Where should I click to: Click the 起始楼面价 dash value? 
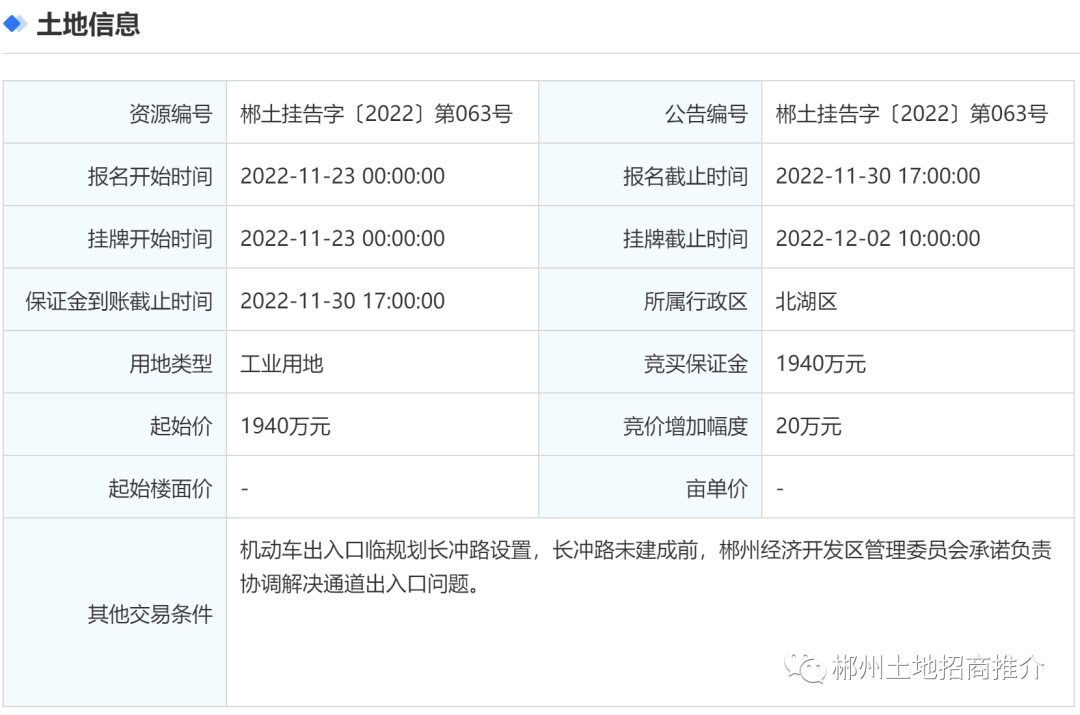coord(241,486)
